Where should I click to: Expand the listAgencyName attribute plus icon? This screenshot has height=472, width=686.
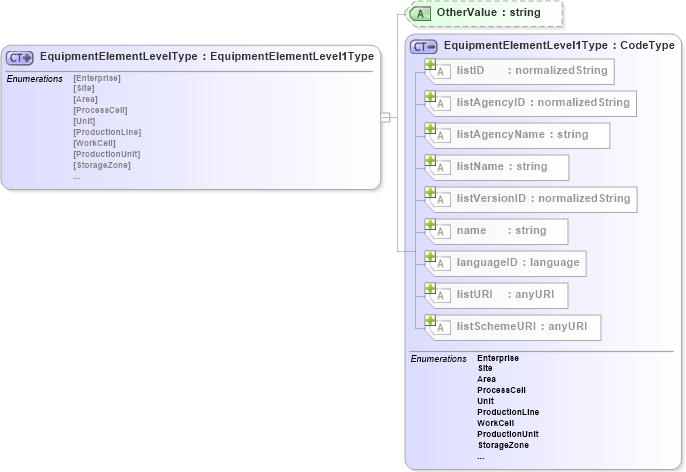point(430,128)
